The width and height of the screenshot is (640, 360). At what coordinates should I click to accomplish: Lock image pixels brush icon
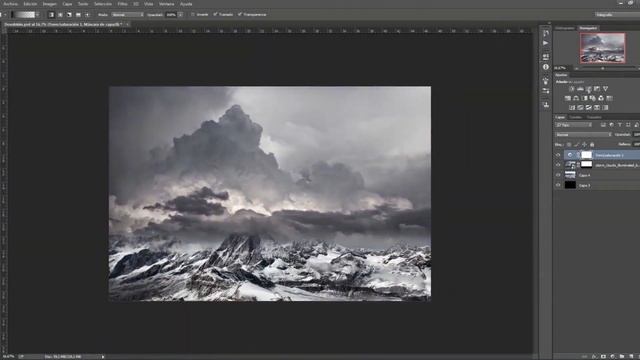pos(576,144)
